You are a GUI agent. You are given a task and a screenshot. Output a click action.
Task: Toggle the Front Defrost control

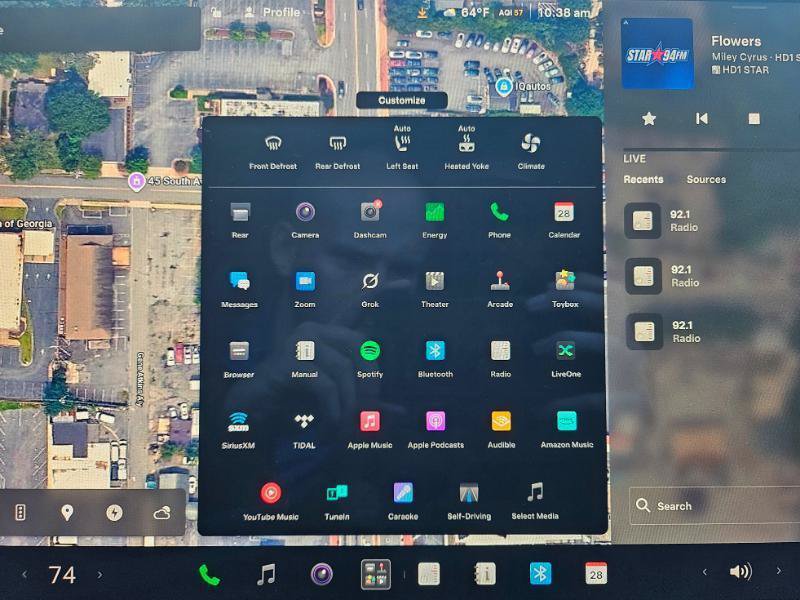[x=273, y=151]
